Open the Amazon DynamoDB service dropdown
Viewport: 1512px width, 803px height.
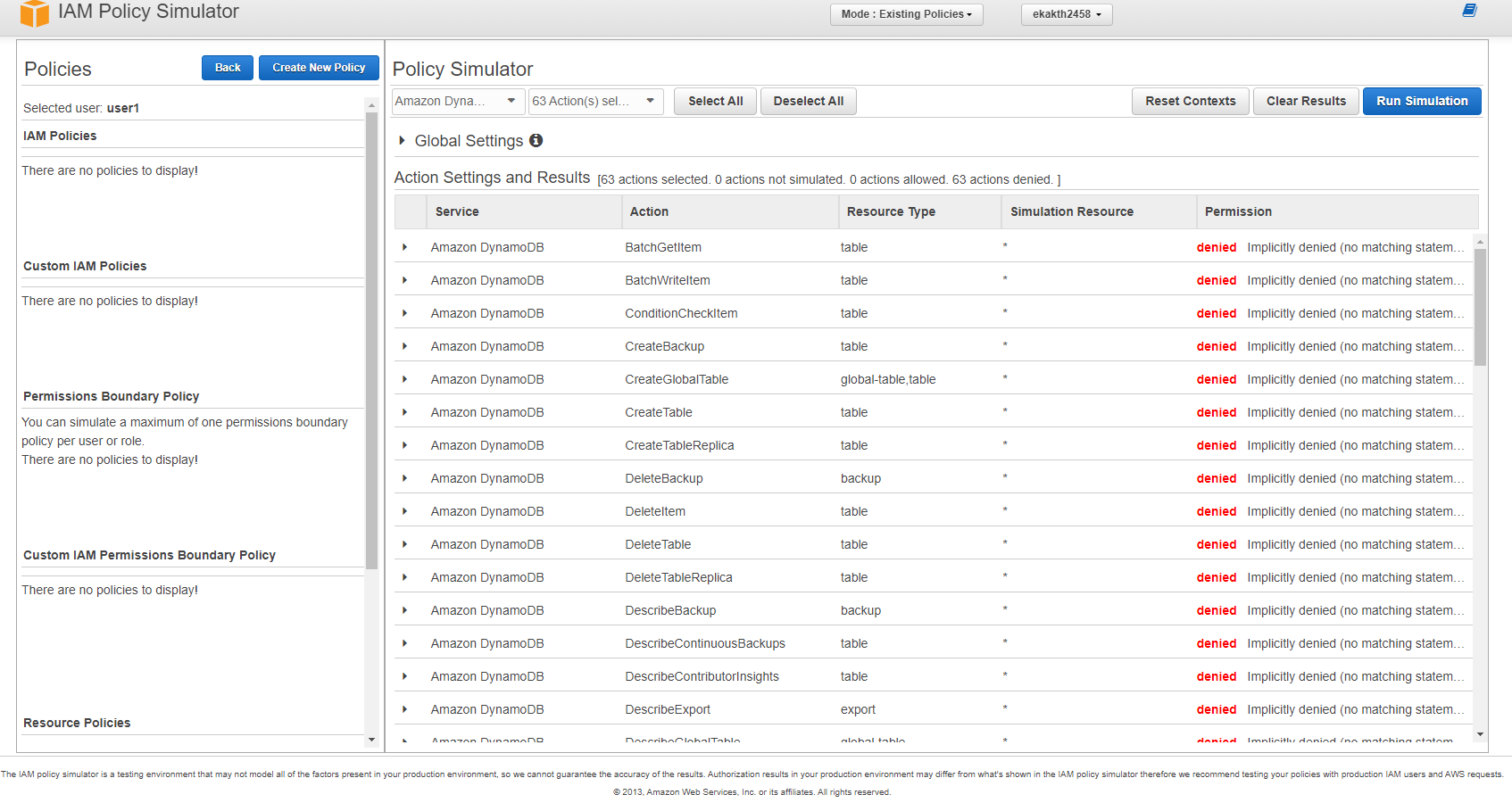pos(458,101)
